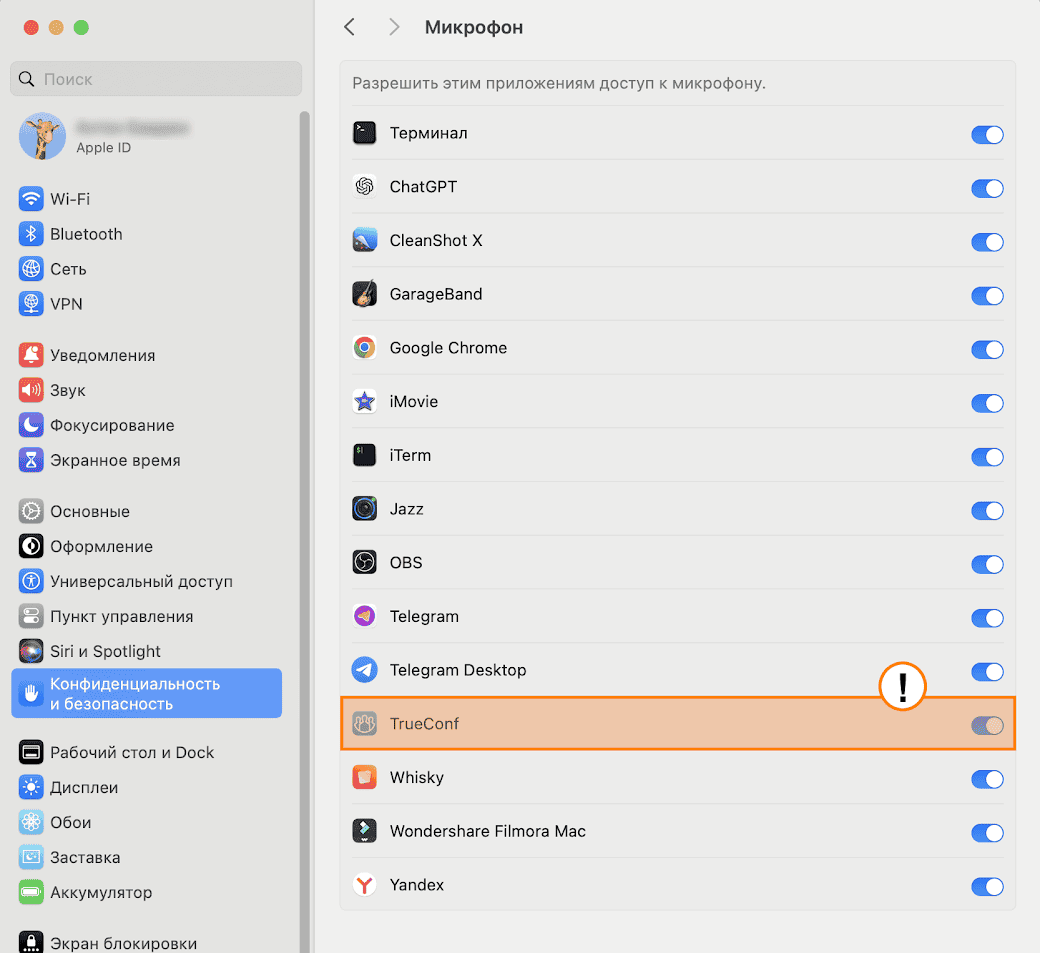This screenshot has height=953, width=1040.
Task: Click the iTerm app icon
Action: [364, 456]
